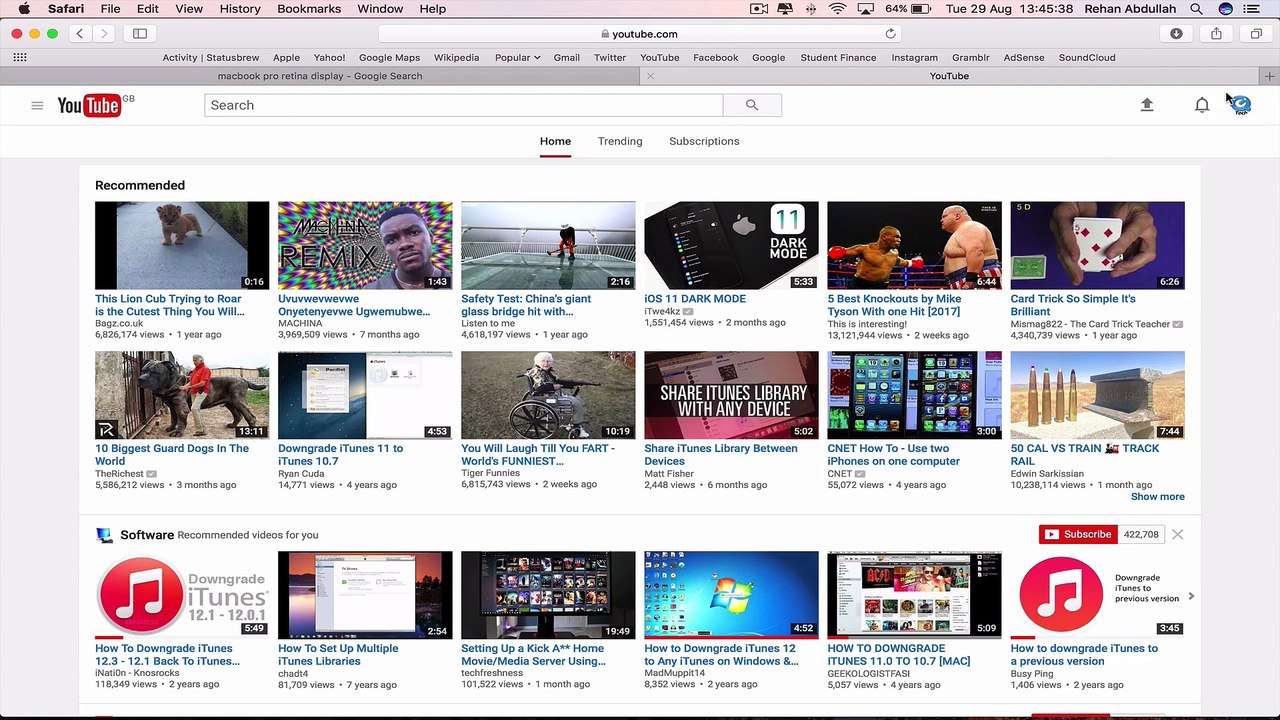Open the Bookmarks menu

tap(309, 9)
